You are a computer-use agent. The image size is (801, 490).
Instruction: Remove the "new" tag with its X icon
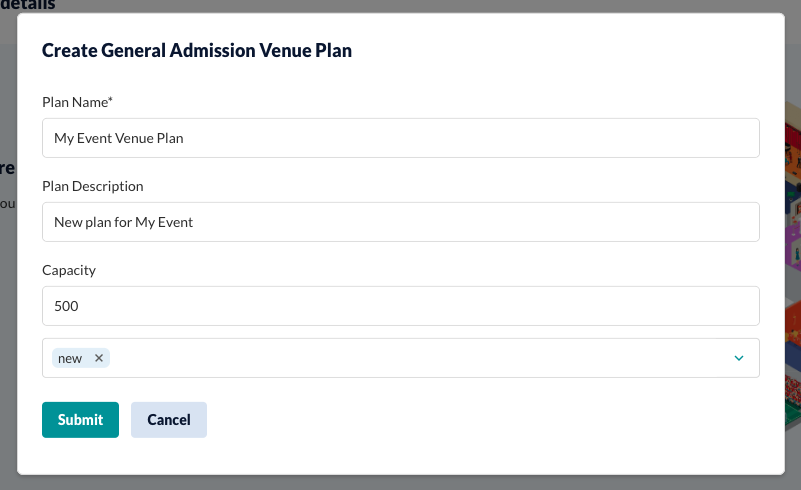99,358
